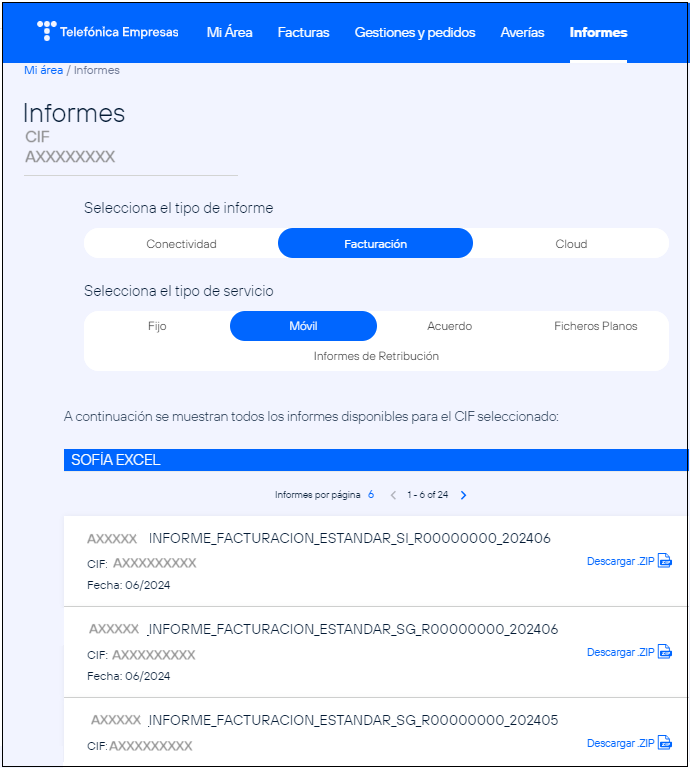
Task: Open Mi Área menu item
Action: coord(229,32)
